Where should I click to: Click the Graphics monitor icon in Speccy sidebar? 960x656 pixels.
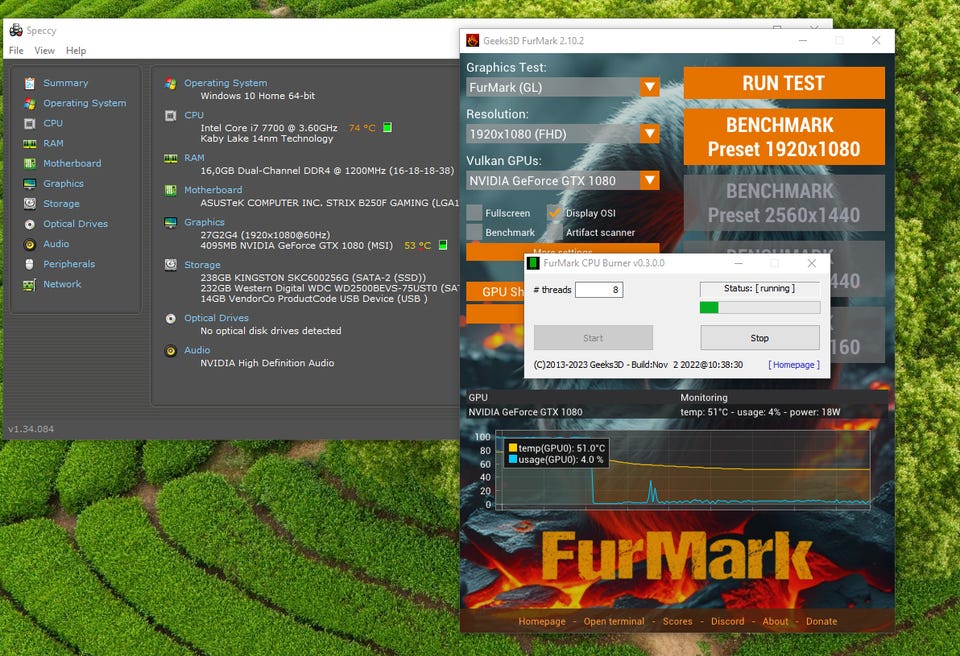29,184
